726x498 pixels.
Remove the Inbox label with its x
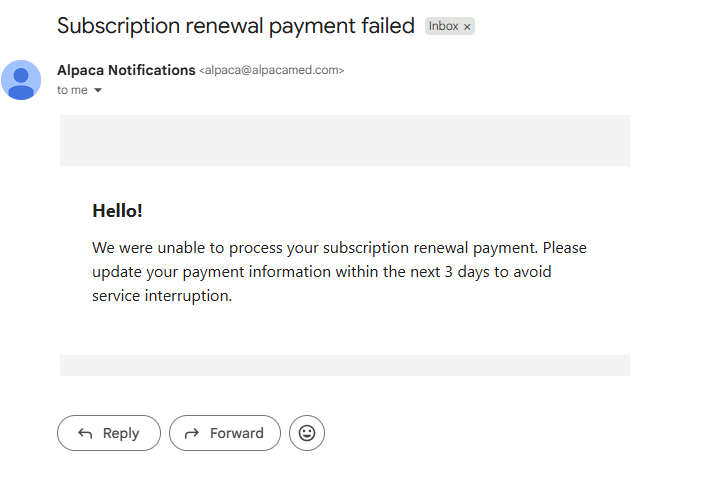[x=467, y=27]
